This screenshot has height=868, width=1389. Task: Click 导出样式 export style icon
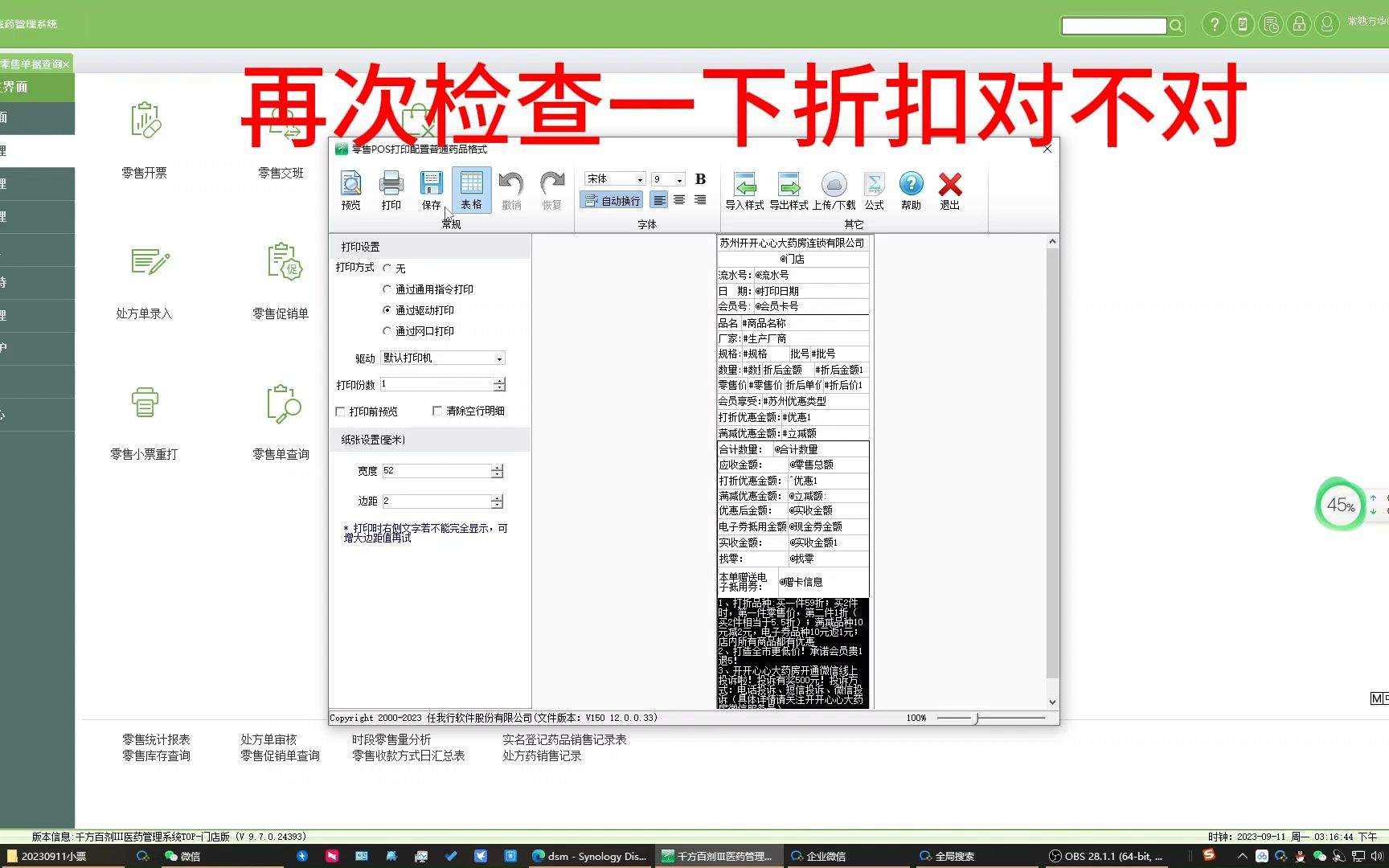click(x=789, y=190)
